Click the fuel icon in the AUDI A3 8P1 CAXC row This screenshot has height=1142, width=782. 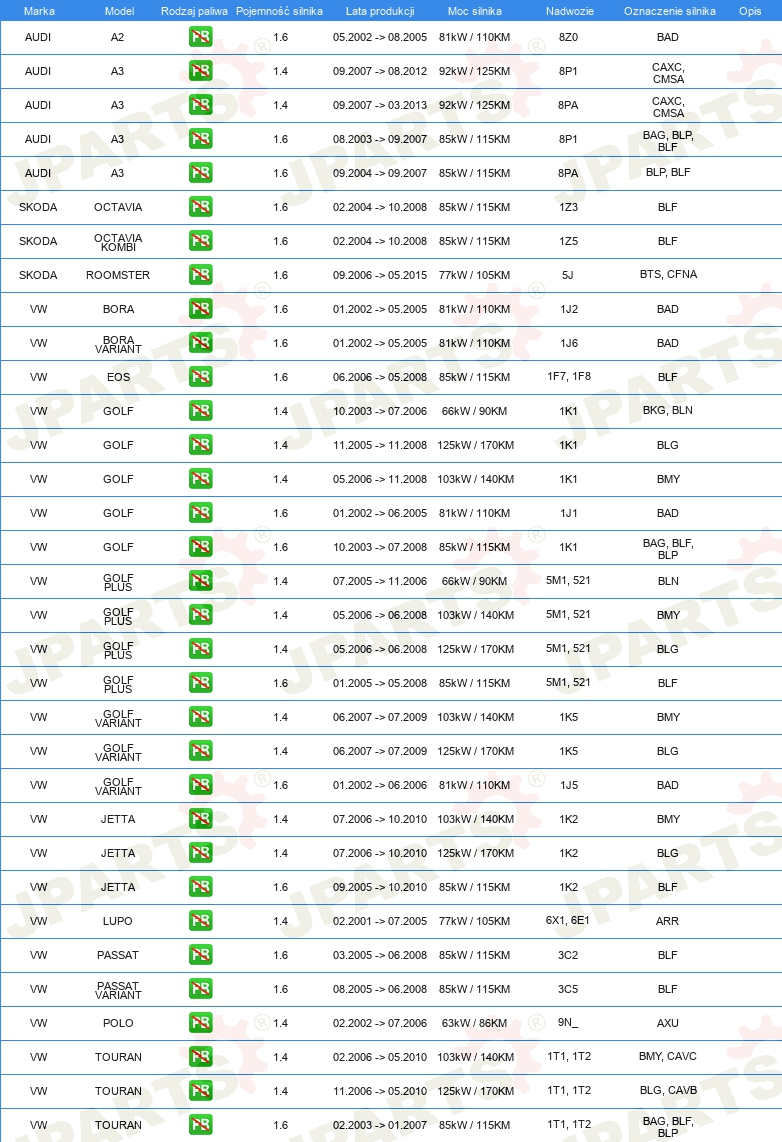click(200, 71)
